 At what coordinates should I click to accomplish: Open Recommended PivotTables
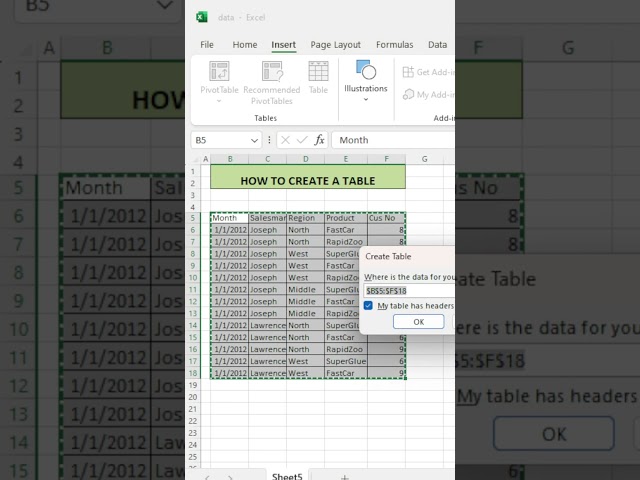(x=272, y=83)
